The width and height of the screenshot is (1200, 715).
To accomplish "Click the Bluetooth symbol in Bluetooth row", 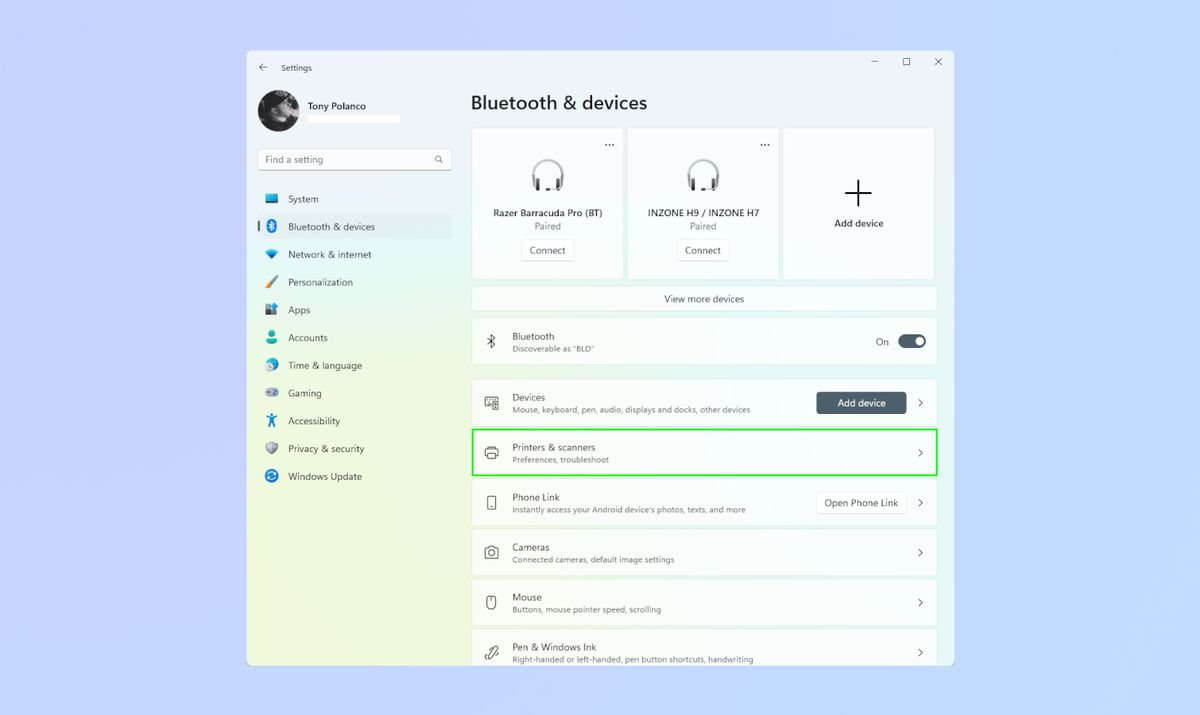I will coord(491,342).
